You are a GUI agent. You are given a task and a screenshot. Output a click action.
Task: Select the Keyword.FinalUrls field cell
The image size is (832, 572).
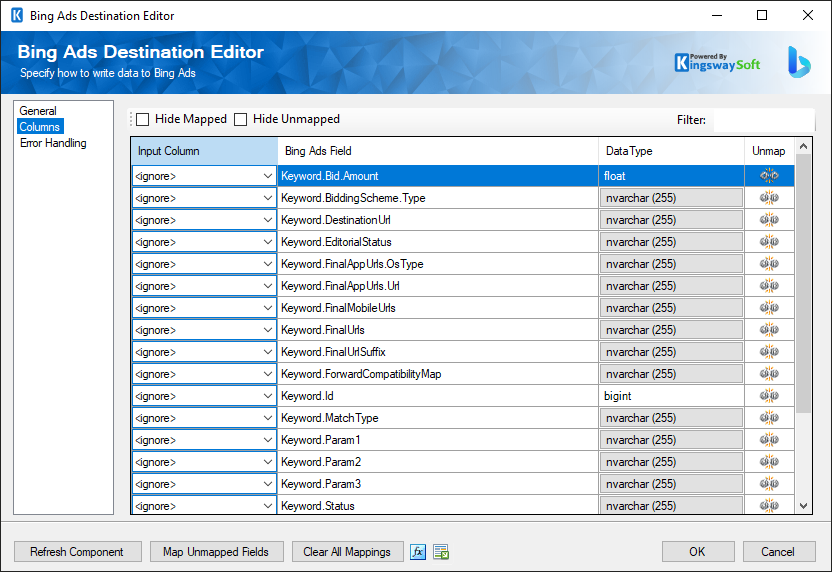tap(438, 330)
